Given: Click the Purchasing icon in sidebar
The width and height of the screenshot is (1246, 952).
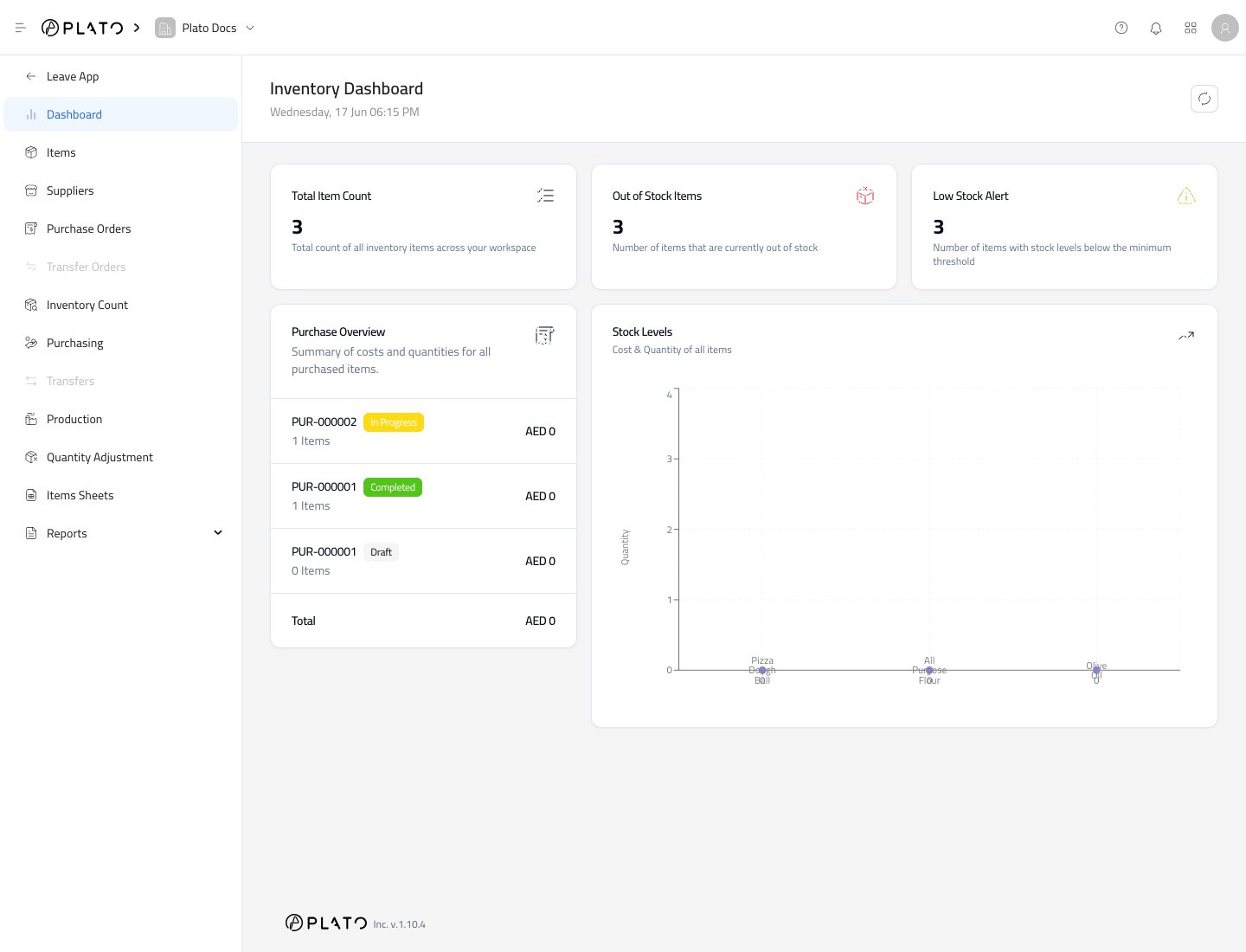Looking at the screenshot, I should pos(31,343).
